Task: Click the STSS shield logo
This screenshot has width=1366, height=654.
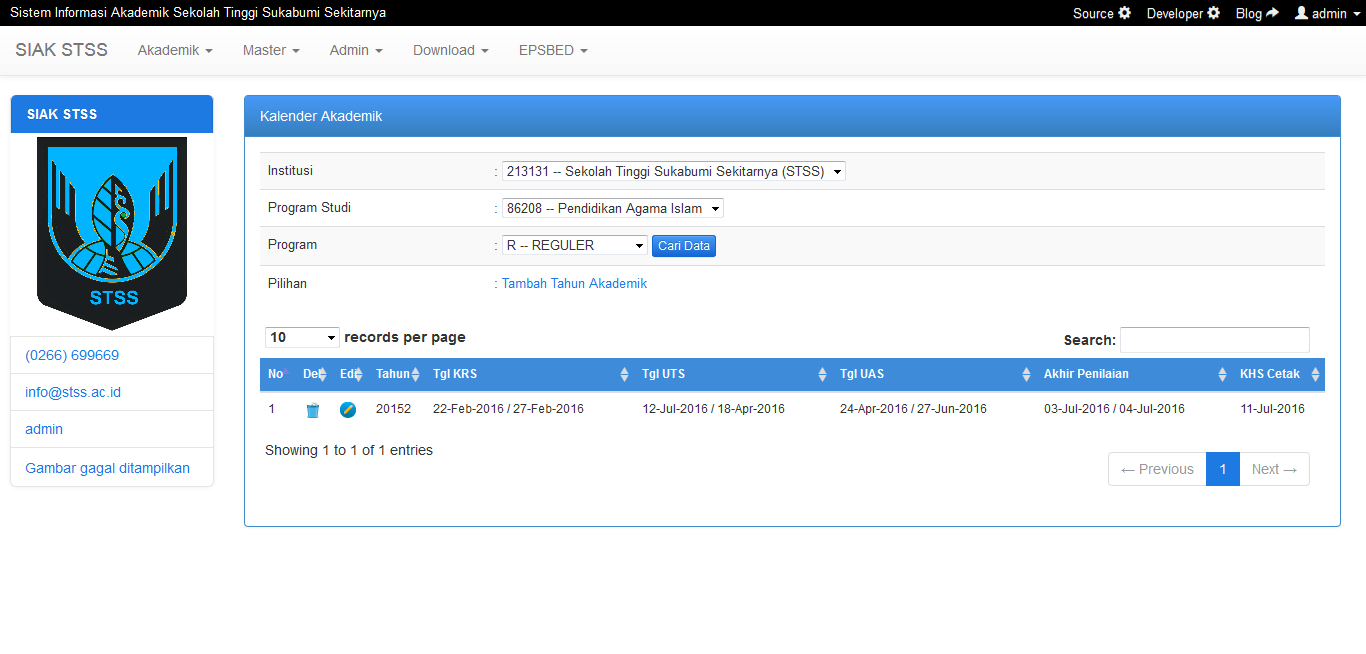Action: coord(111,232)
